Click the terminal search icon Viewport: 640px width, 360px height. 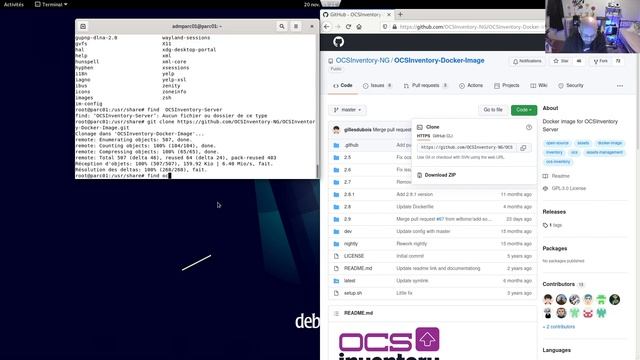[x=282, y=26]
